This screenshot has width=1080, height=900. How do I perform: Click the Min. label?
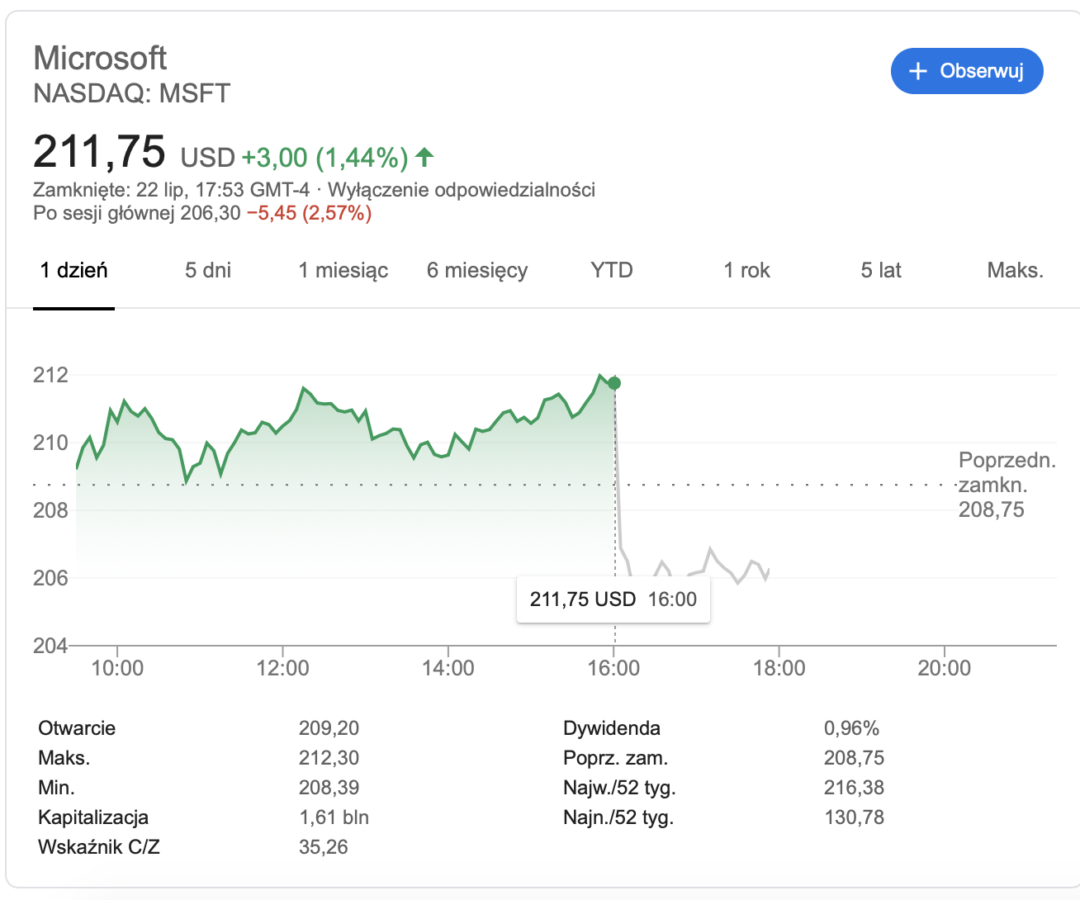(x=56, y=787)
